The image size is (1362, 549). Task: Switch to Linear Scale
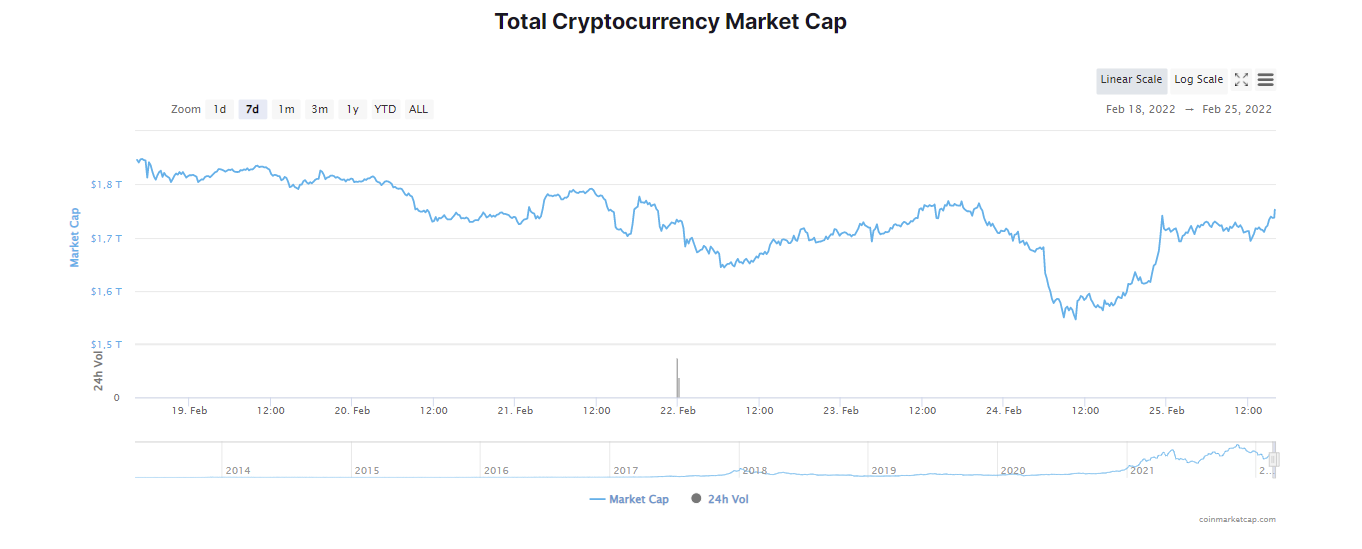(1131, 80)
